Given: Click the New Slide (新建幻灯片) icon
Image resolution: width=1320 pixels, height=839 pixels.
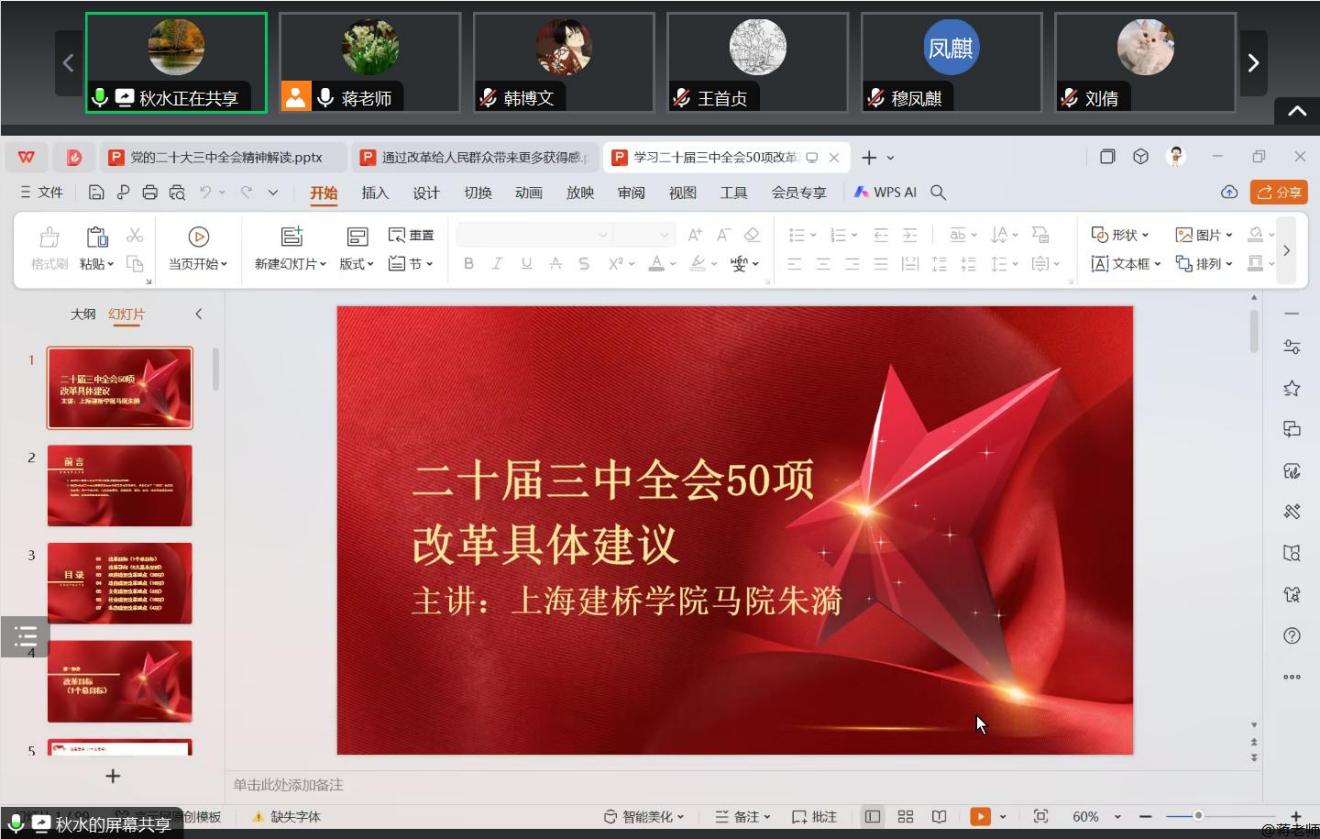Looking at the screenshot, I should (x=291, y=237).
